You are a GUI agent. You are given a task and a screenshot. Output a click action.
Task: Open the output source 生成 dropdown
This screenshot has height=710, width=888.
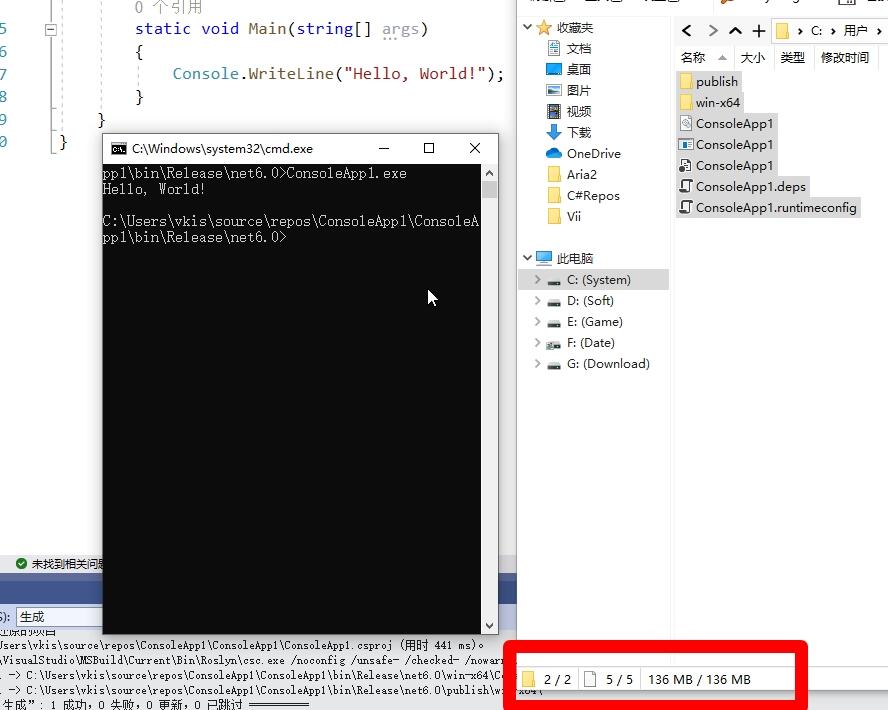(x=60, y=617)
